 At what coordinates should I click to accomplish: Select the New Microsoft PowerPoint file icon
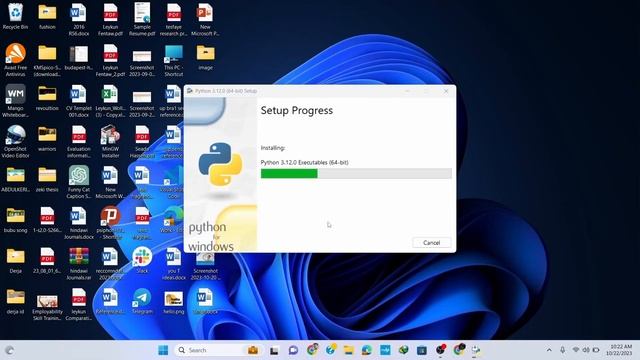205,20
